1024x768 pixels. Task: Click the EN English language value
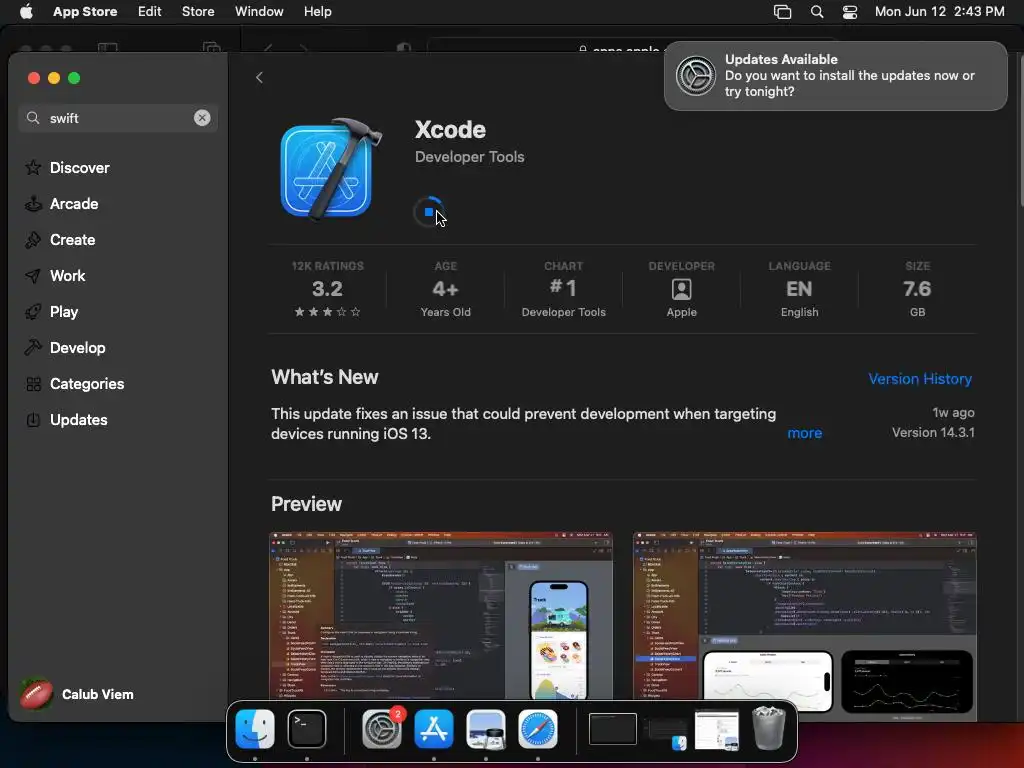coord(799,289)
